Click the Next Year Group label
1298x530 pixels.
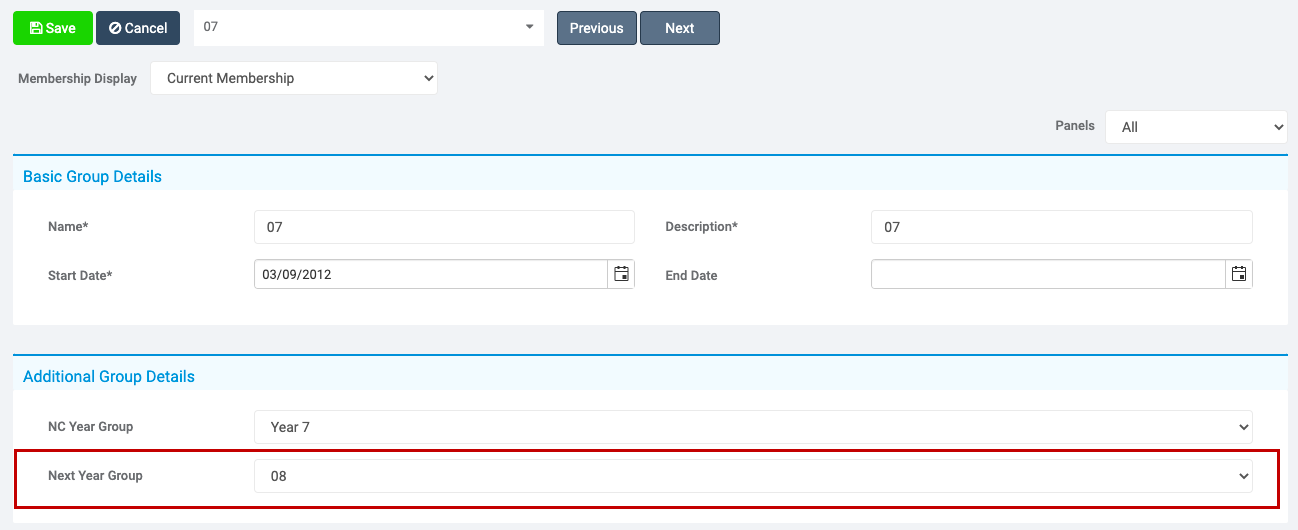point(95,476)
